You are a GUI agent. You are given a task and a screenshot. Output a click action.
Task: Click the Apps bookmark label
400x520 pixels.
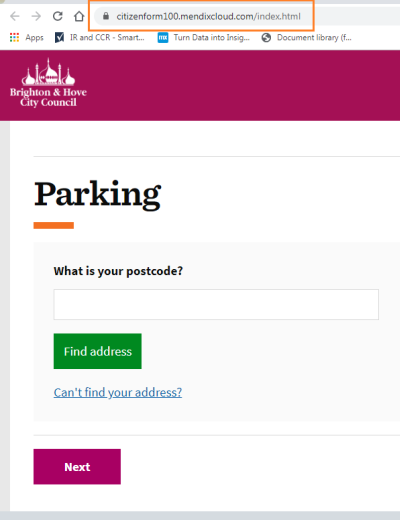click(x=34, y=38)
